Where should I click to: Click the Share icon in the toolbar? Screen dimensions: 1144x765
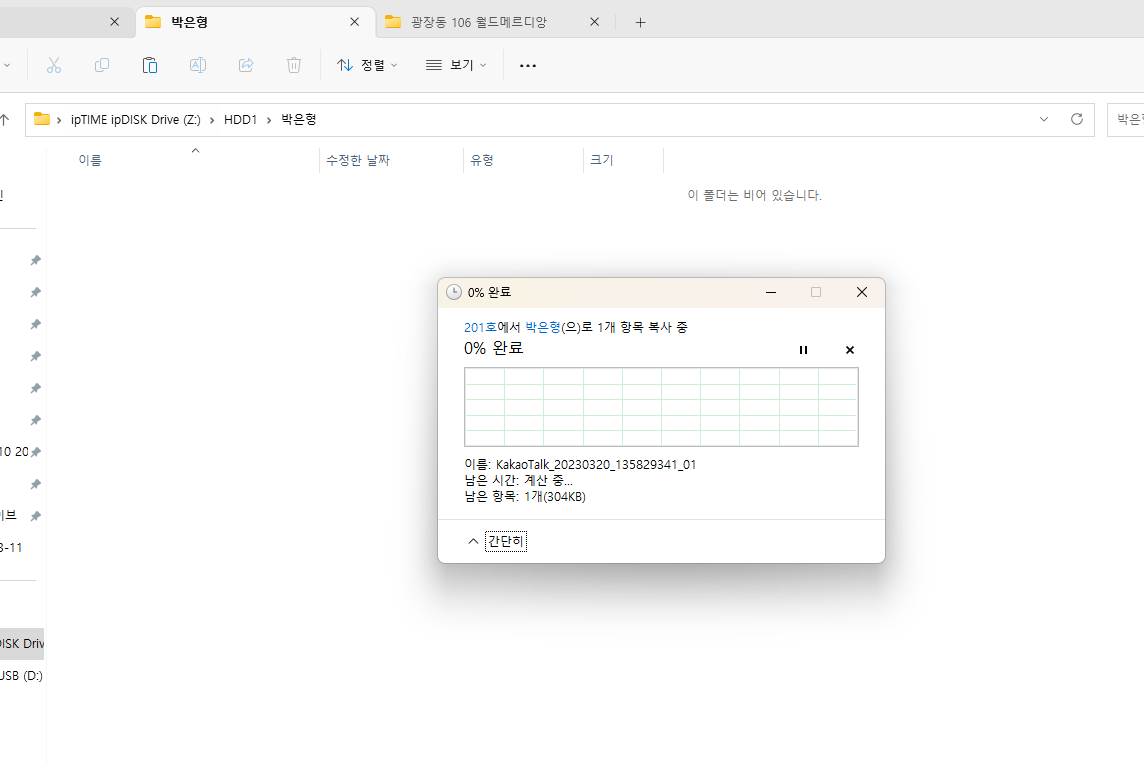[246, 66]
